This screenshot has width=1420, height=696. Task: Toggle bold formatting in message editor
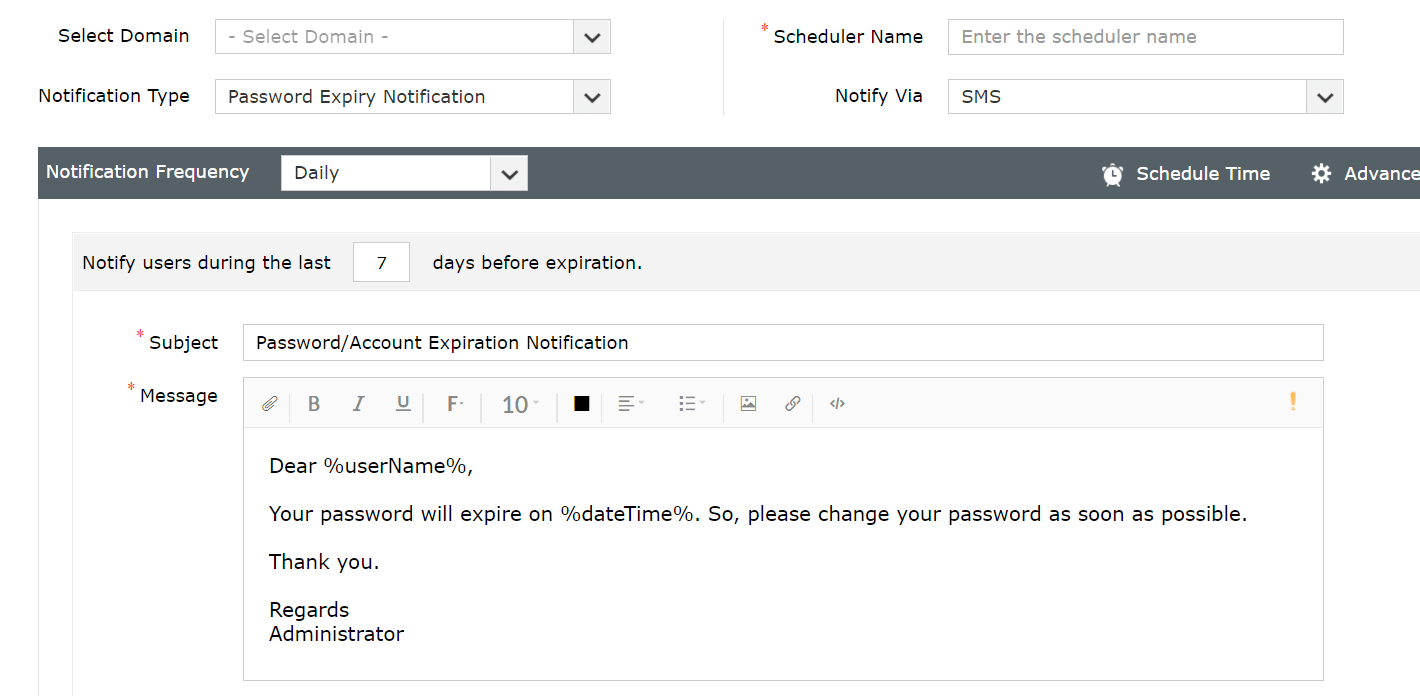point(314,404)
